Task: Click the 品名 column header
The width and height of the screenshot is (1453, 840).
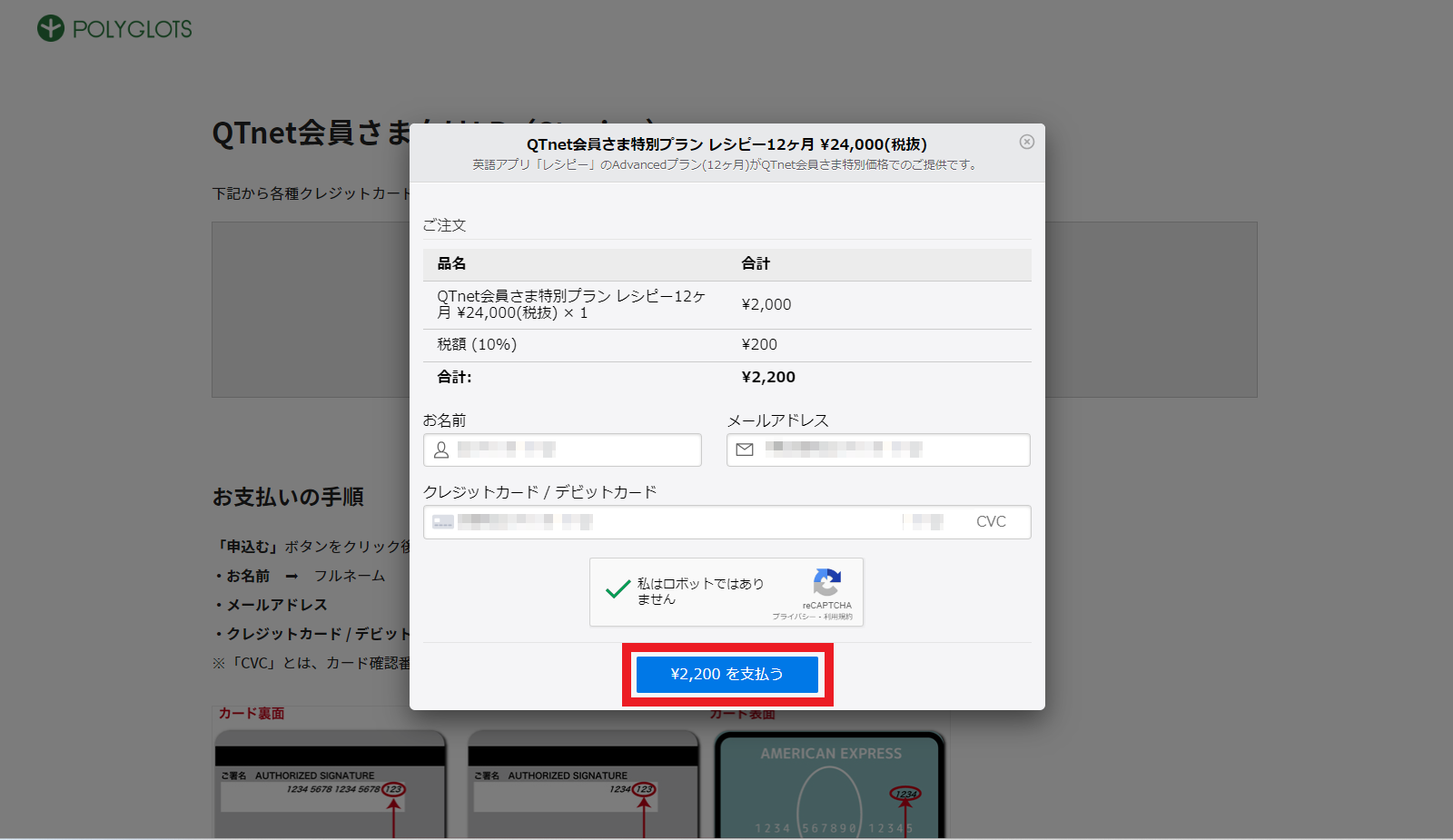Action: 451,264
